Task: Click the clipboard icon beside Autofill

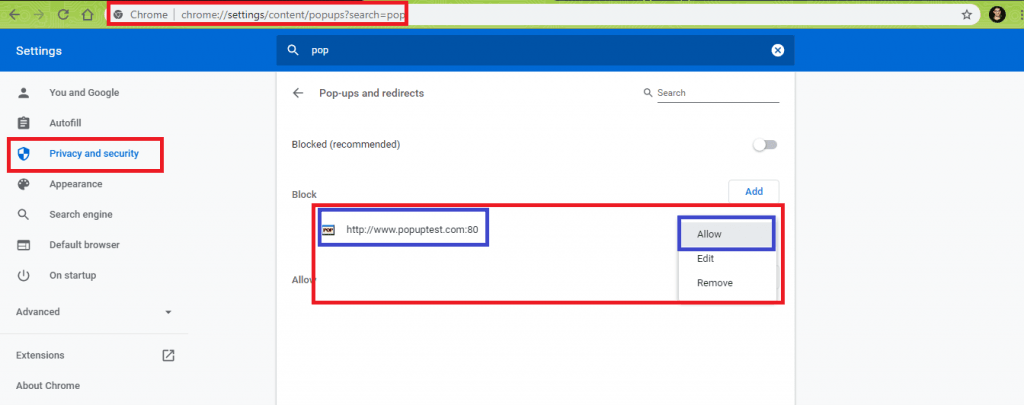Action: (x=24, y=123)
